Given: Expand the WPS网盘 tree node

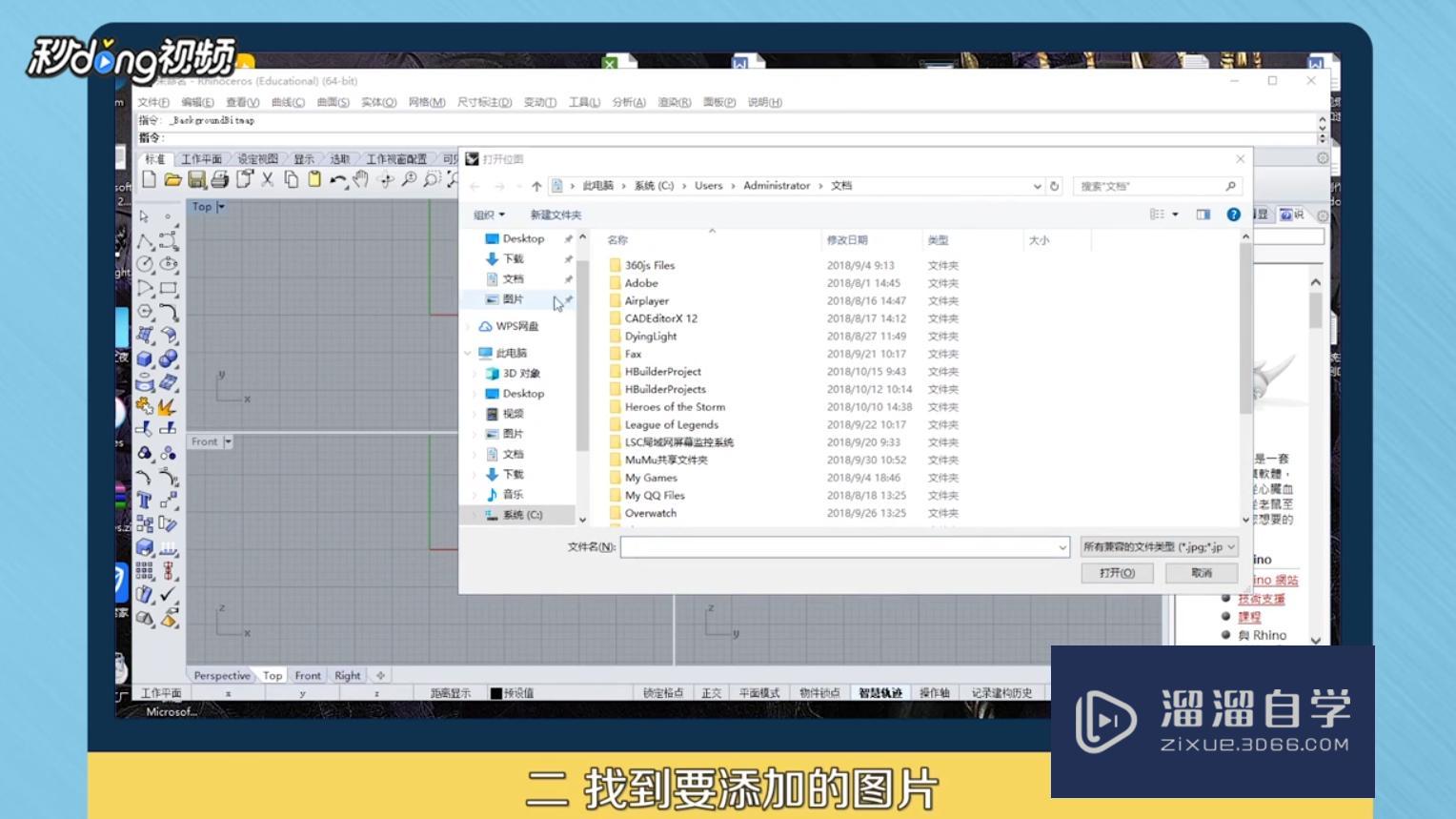Looking at the screenshot, I should [469, 326].
